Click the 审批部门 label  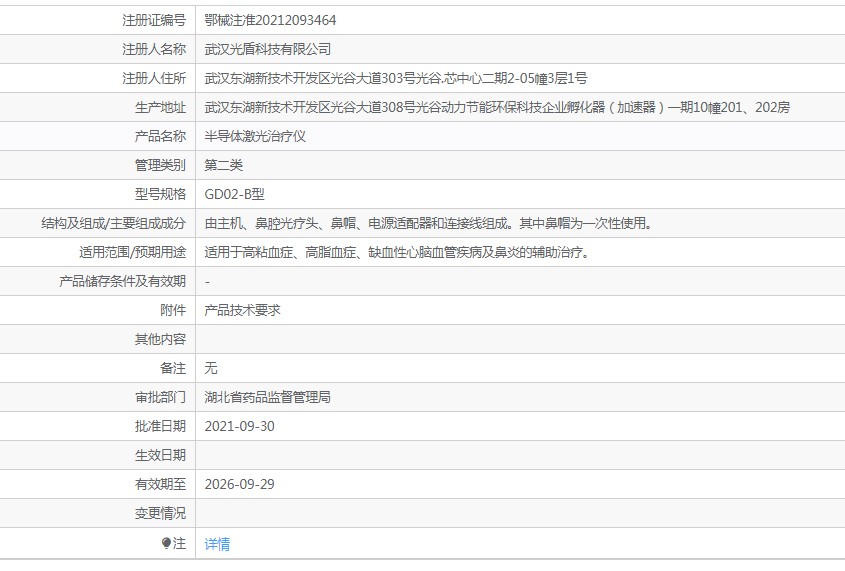click(160, 398)
